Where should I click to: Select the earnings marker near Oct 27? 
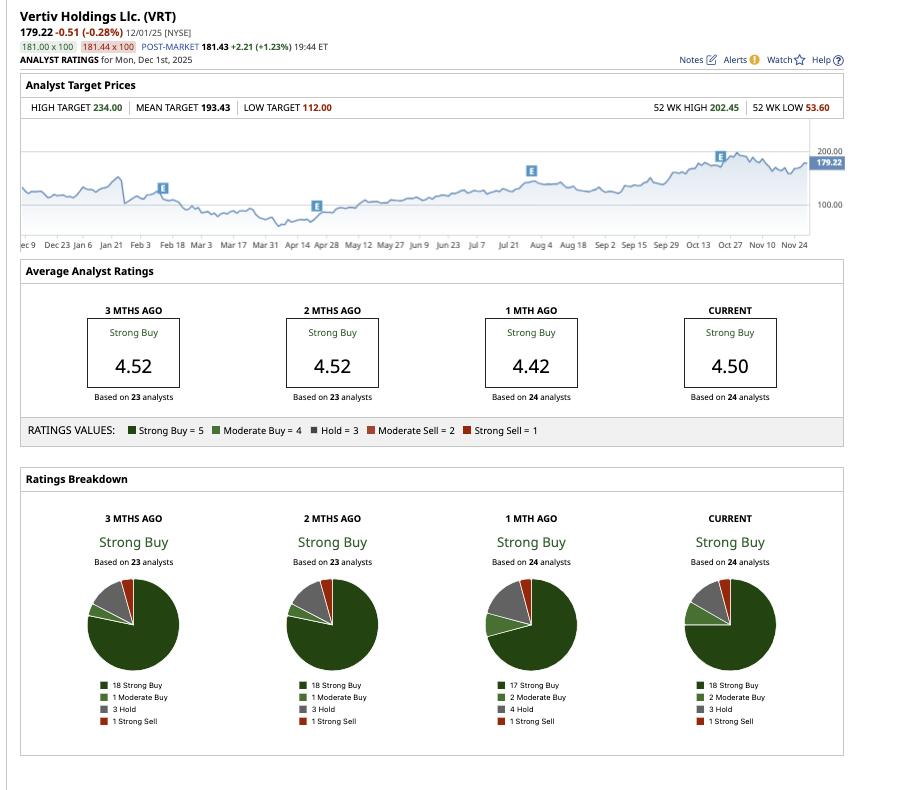pyautogui.click(x=722, y=155)
